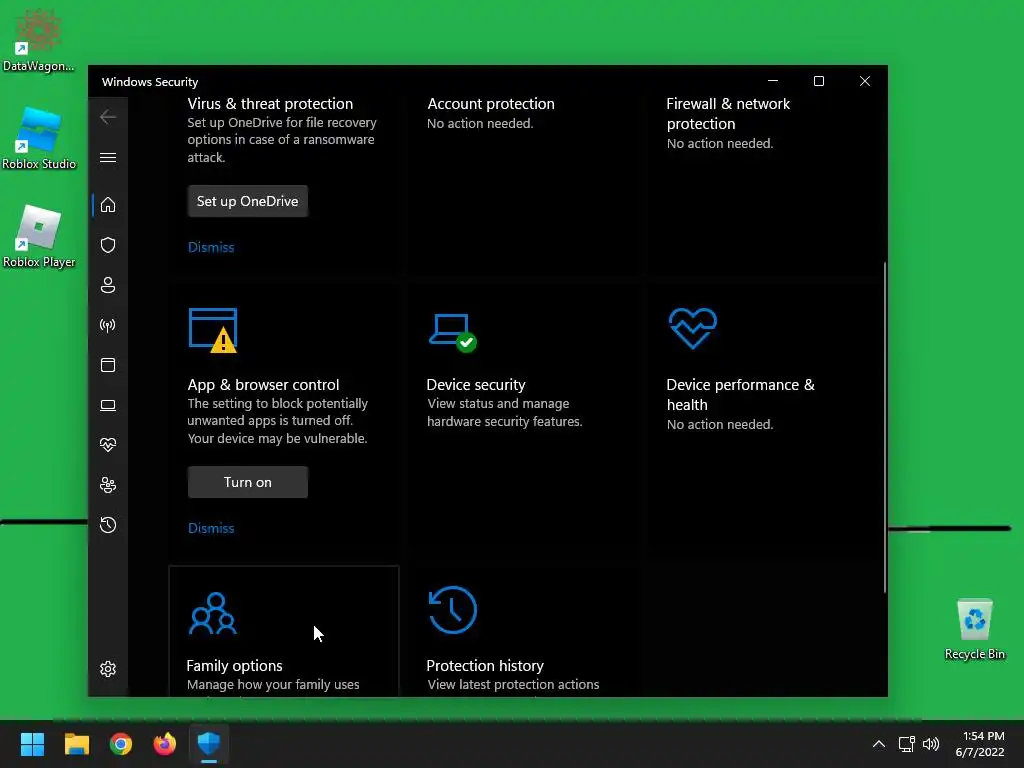Open Settings gear in the sidebar

click(108, 669)
